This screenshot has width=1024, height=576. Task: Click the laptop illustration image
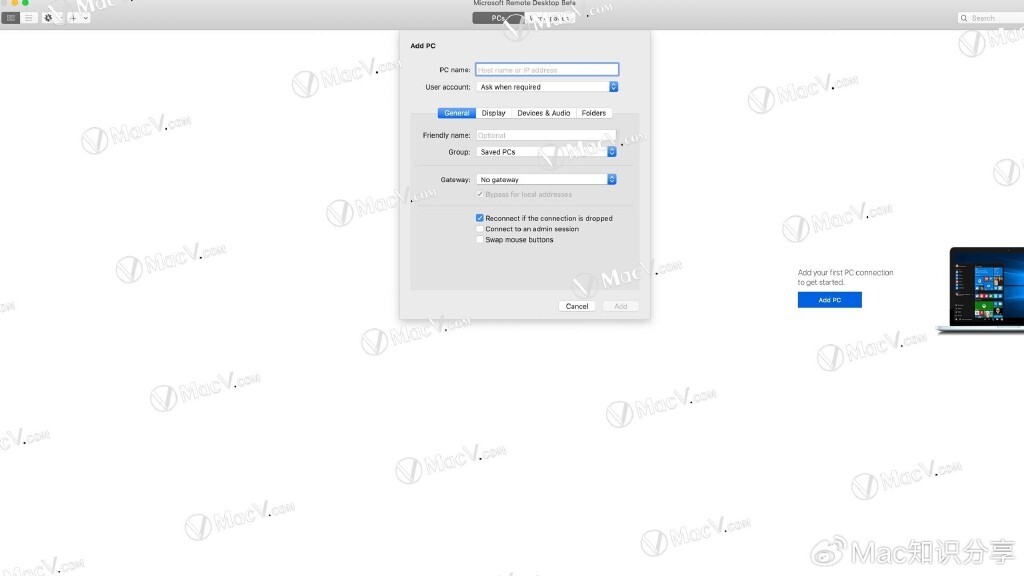(x=980, y=290)
